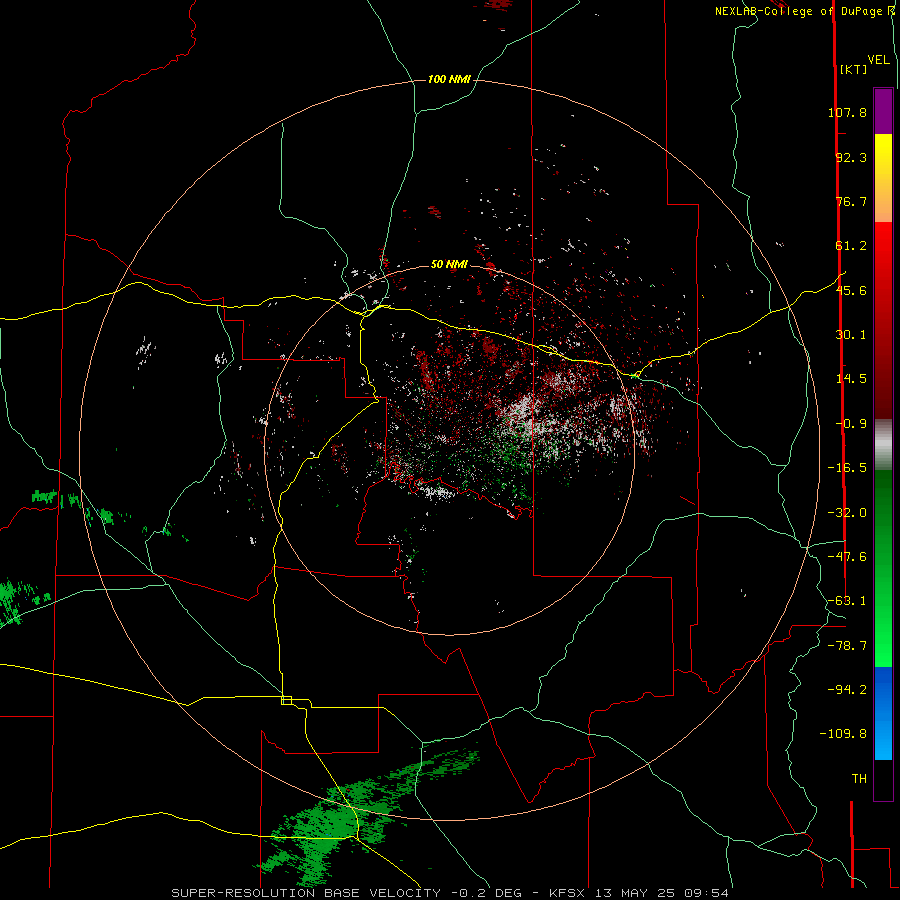Click the [KT] units label
The image size is (900, 900).
click(x=854, y=69)
